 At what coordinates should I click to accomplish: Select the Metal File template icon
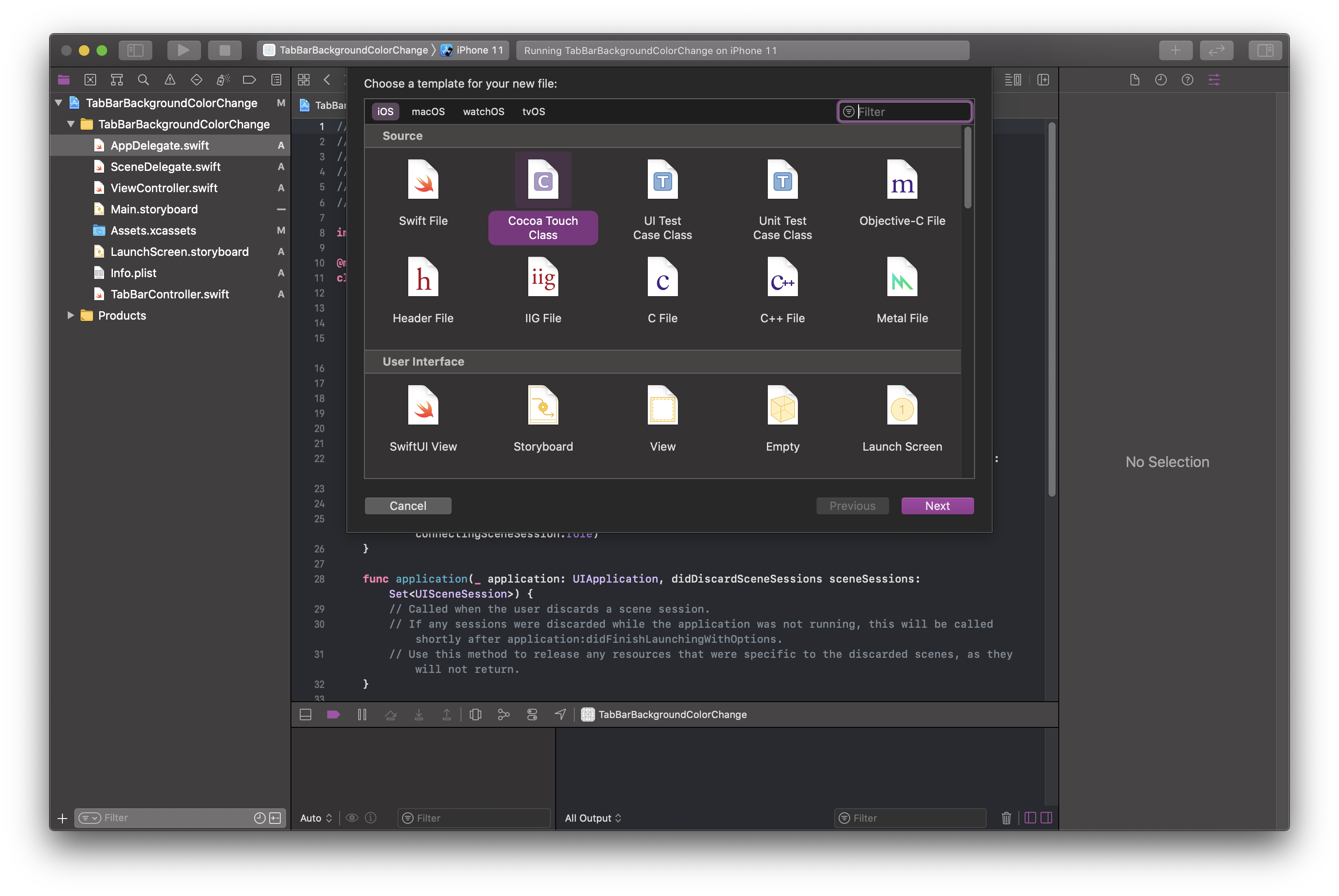click(x=902, y=278)
